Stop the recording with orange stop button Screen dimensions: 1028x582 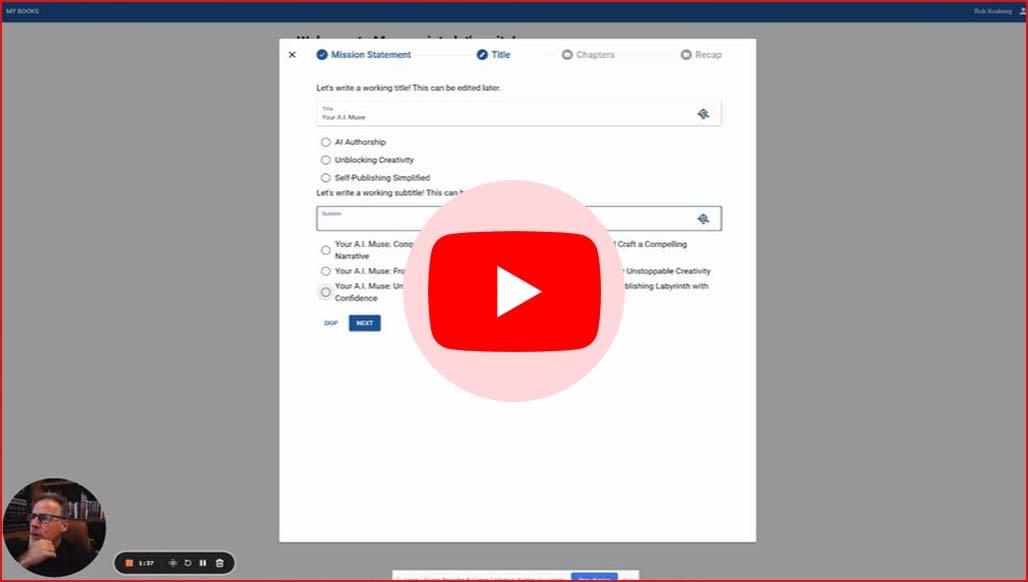[x=129, y=563]
